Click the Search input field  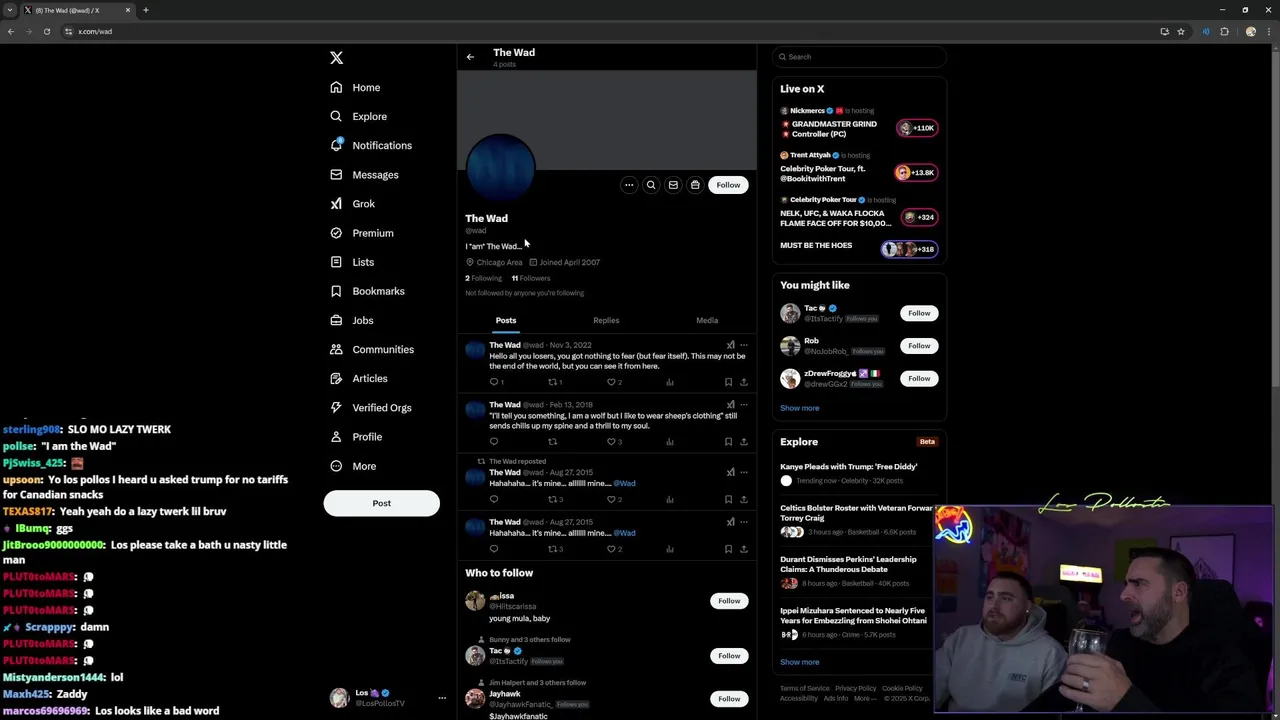[x=859, y=57]
